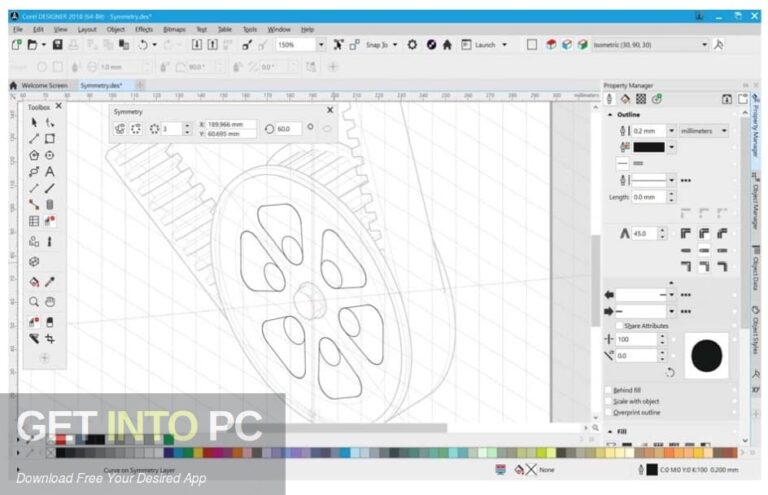Select the mitered corner style button
The width and height of the screenshot is (768, 495).
tap(686, 234)
